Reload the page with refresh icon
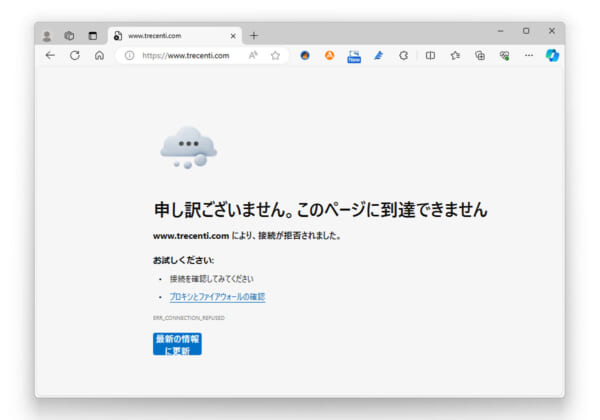Screen dimensions: 600x420 point(75,56)
